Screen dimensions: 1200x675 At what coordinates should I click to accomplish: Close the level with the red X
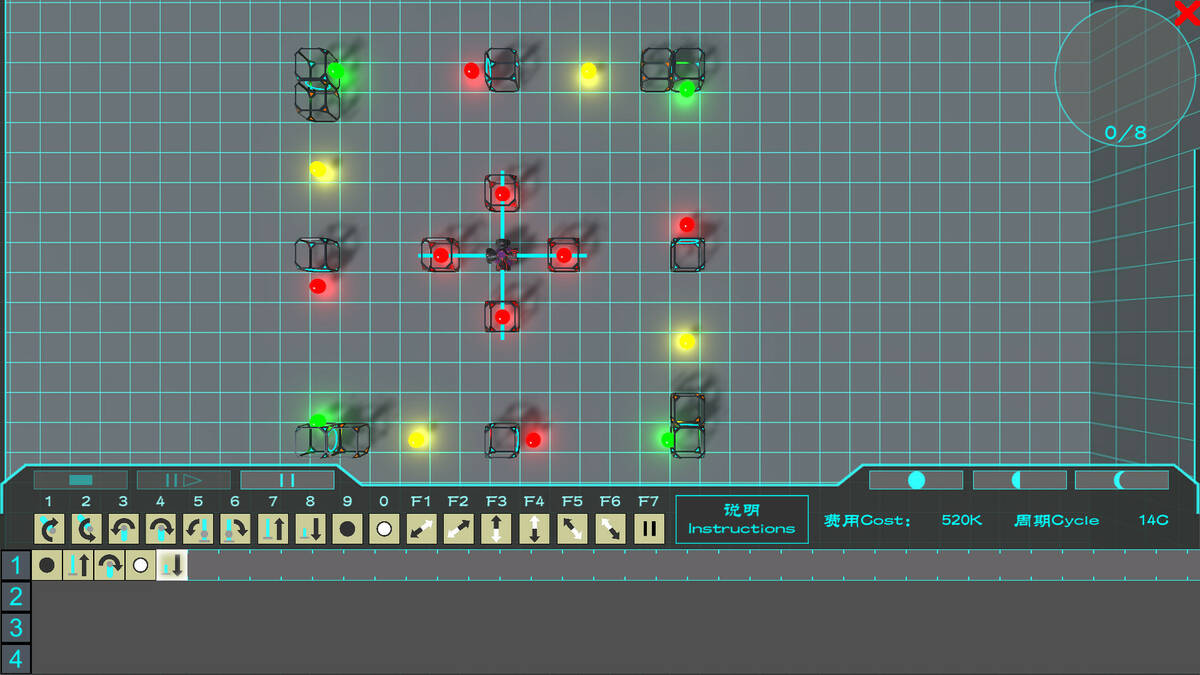(x=1186, y=13)
